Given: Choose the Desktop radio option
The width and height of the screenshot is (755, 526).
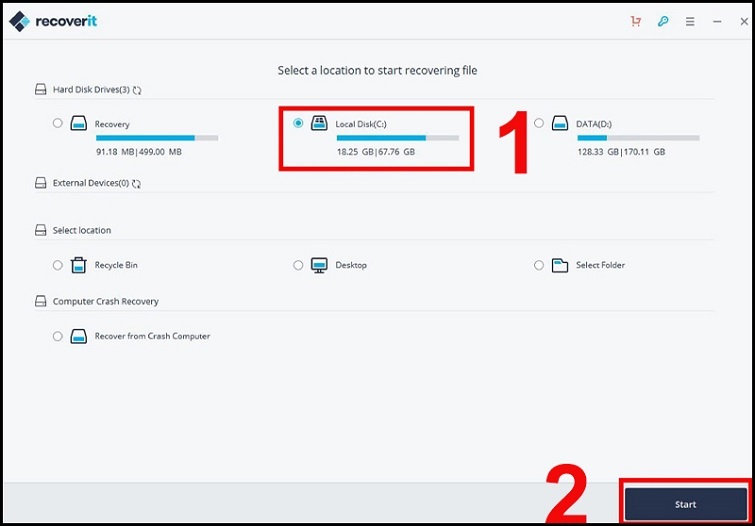Looking at the screenshot, I should [x=298, y=265].
